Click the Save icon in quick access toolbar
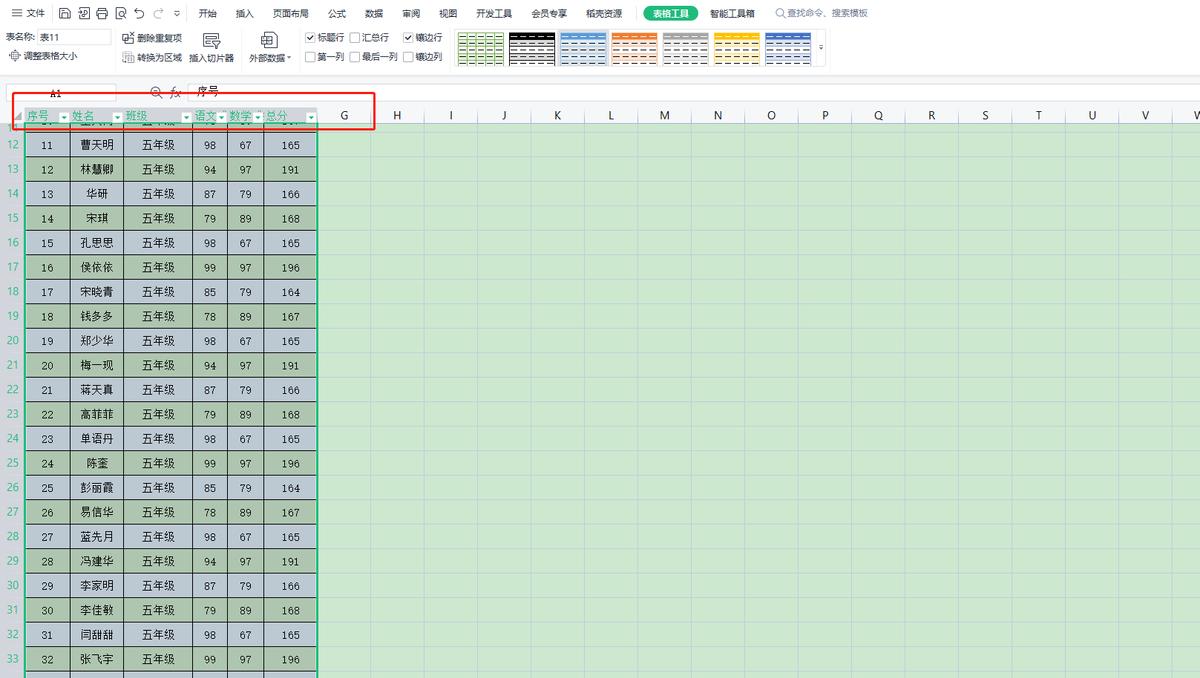The height and width of the screenshot is (678, 1200). click(x=65, y=13)
